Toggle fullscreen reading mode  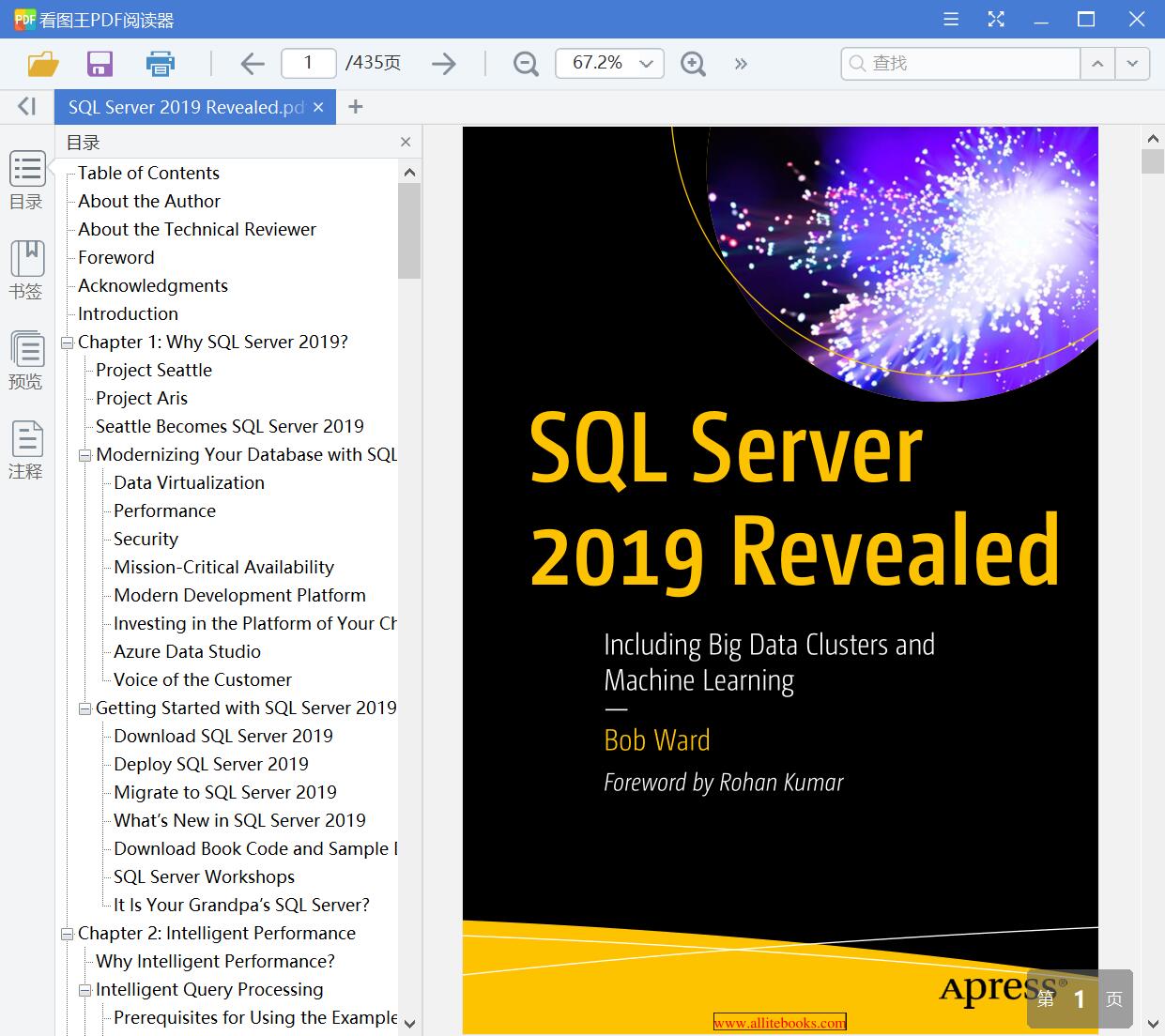(996, 18)
